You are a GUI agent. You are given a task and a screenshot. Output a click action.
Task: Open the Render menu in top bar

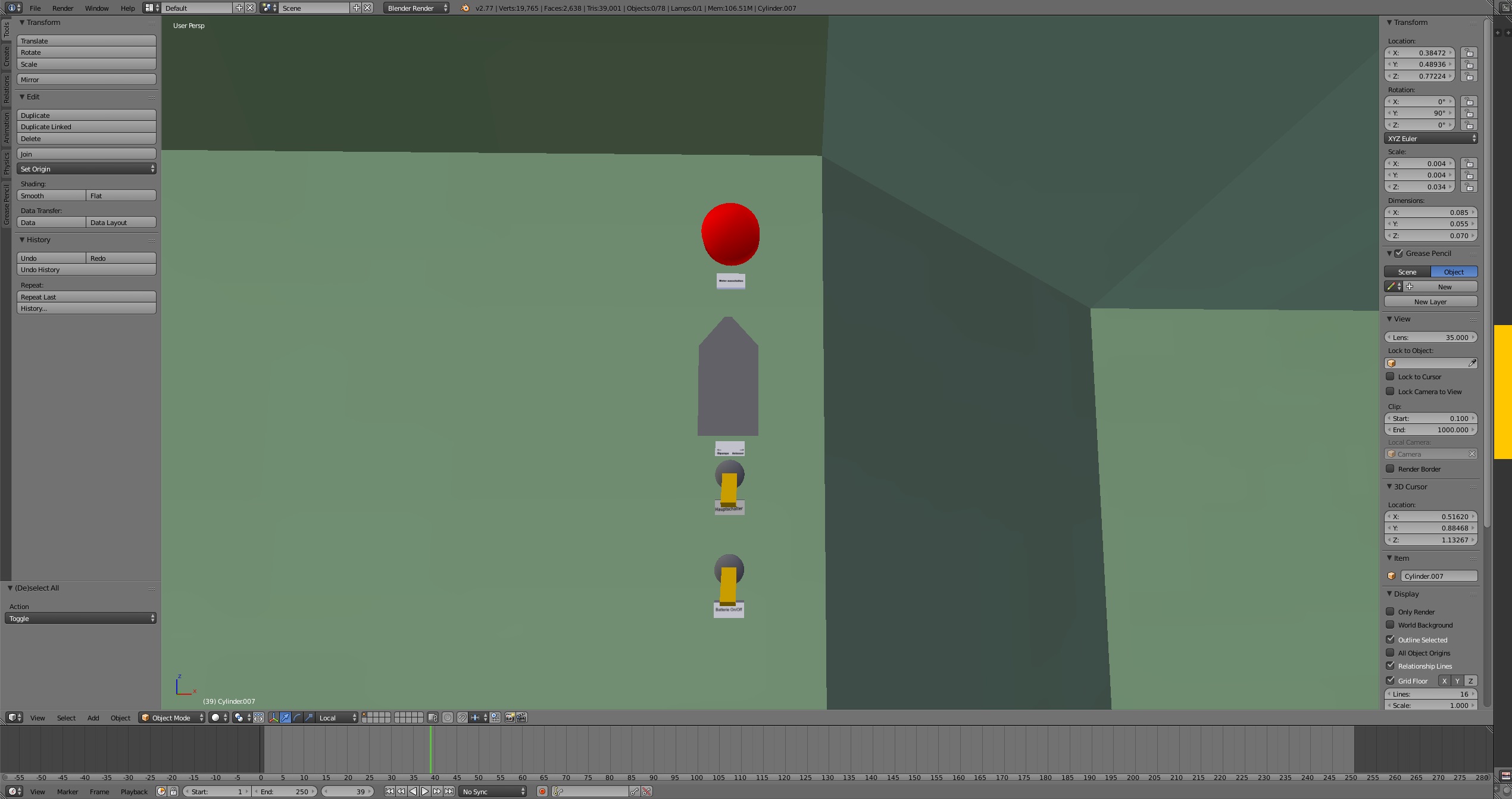[63, 8]
